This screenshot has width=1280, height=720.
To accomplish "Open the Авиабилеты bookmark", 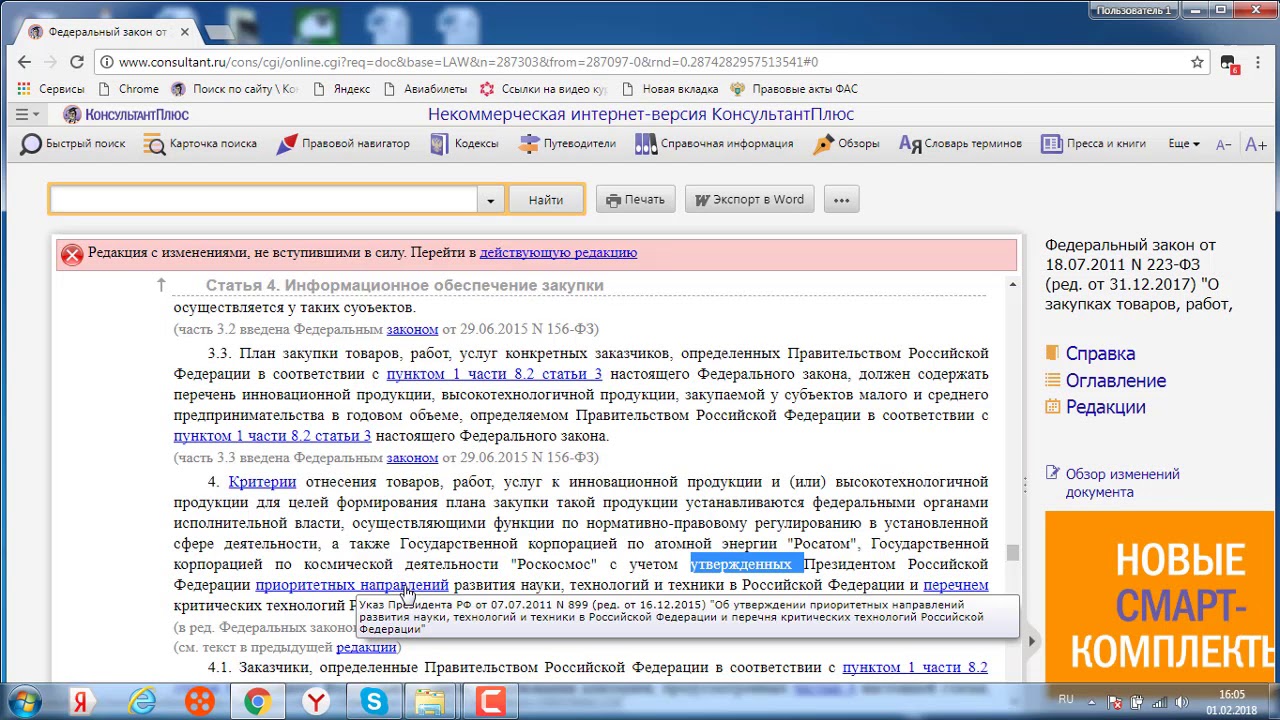I will [x=425, y=89].
